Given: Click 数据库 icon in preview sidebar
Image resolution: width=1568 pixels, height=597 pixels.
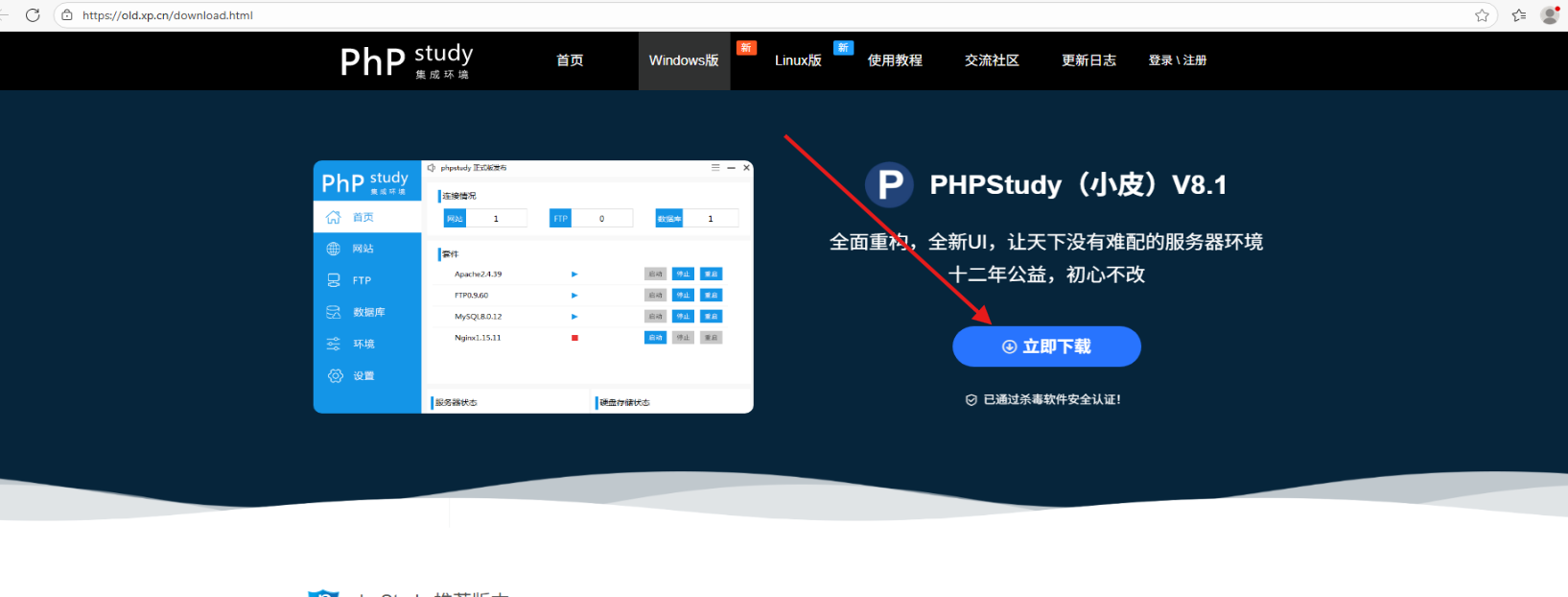Looking at the screenshot, I should point(334,312).
